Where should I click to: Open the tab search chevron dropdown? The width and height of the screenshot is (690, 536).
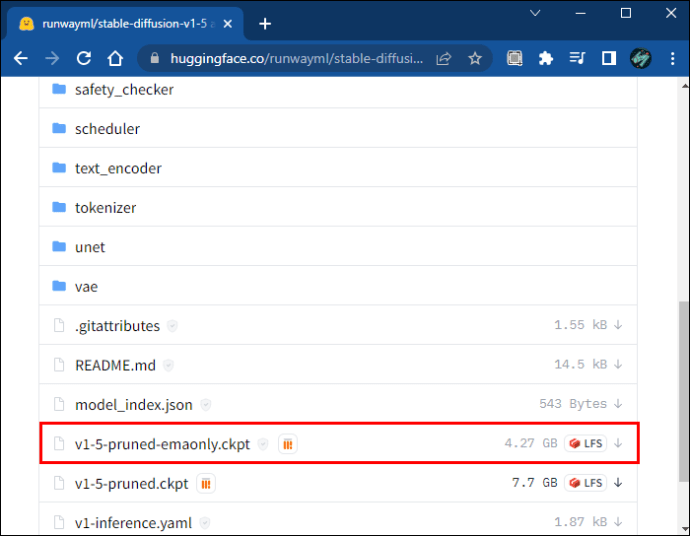(x=535, y=13)
